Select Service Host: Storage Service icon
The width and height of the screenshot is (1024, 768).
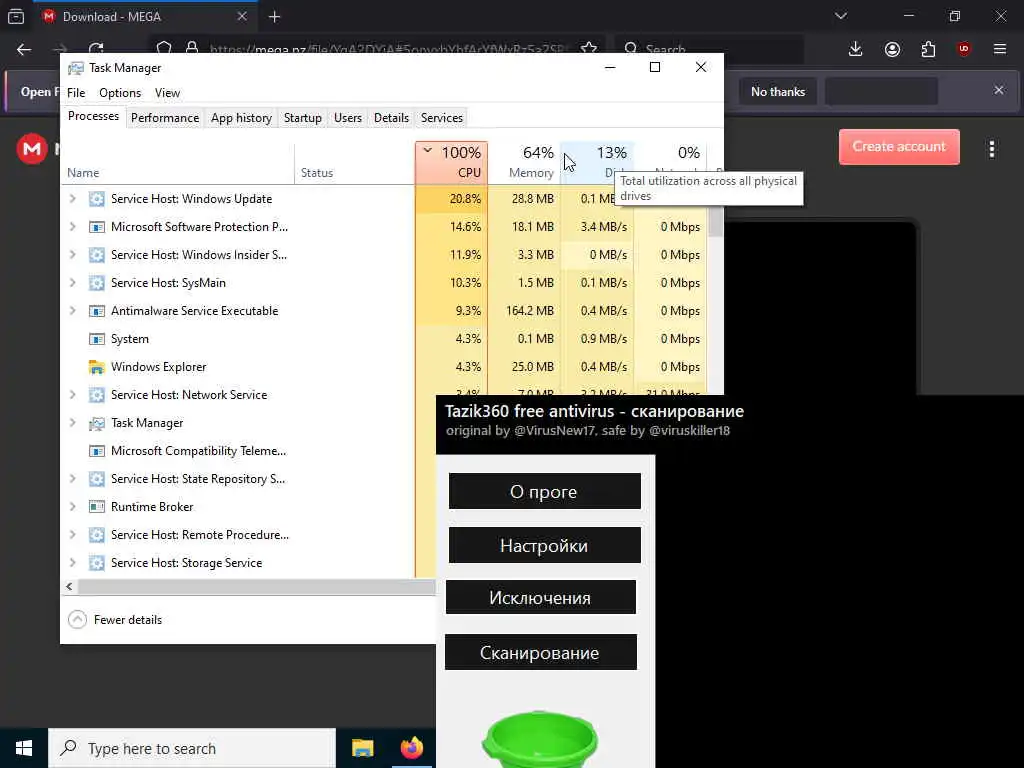click(97, 563)
